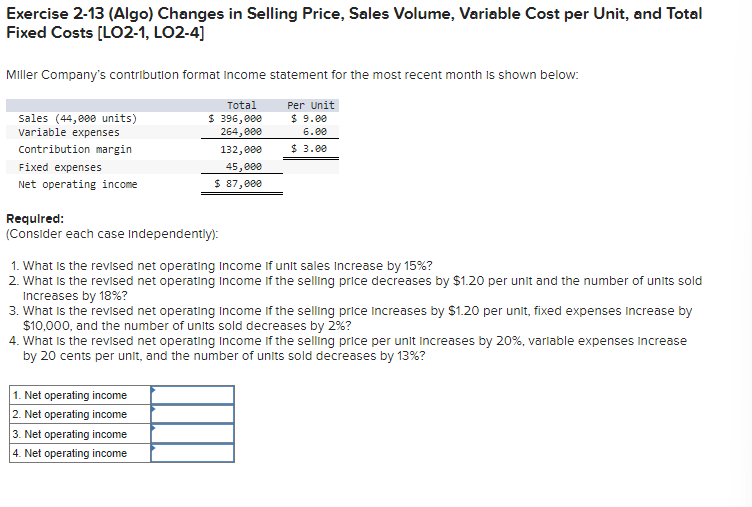Click the 'Required:' bold heading
The height and width of the screenshot is (507, 752).
[35, 219]
